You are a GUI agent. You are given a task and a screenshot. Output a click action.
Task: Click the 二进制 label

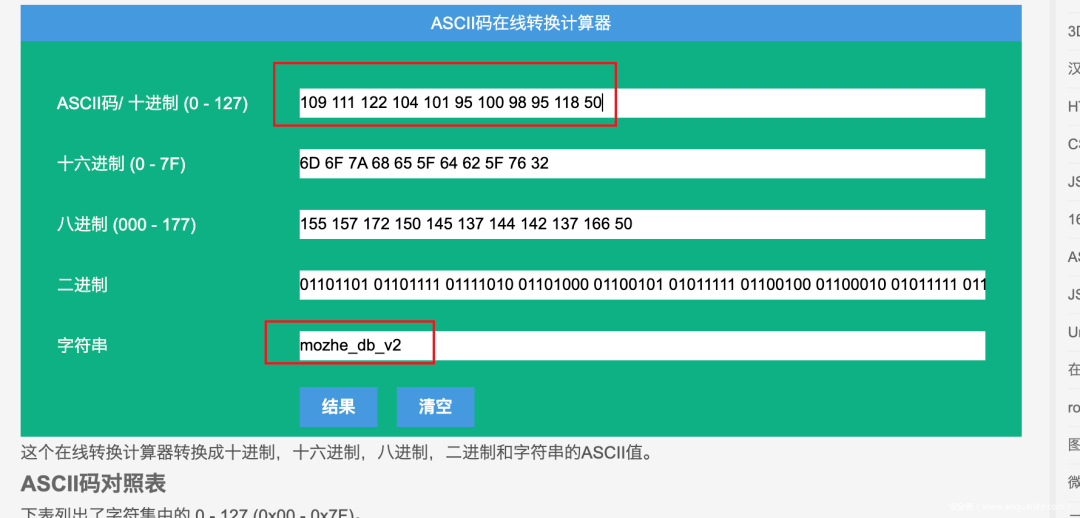coord(82,285)
